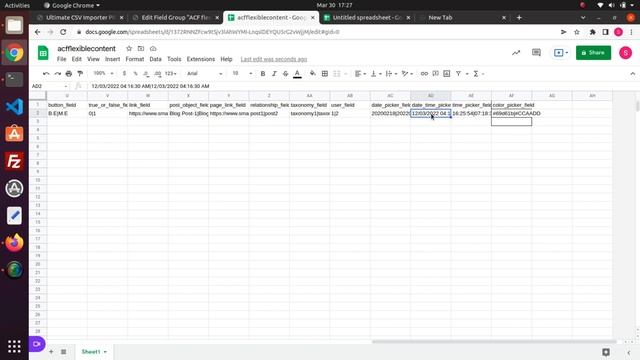Open the View menu

click(93, 59)
